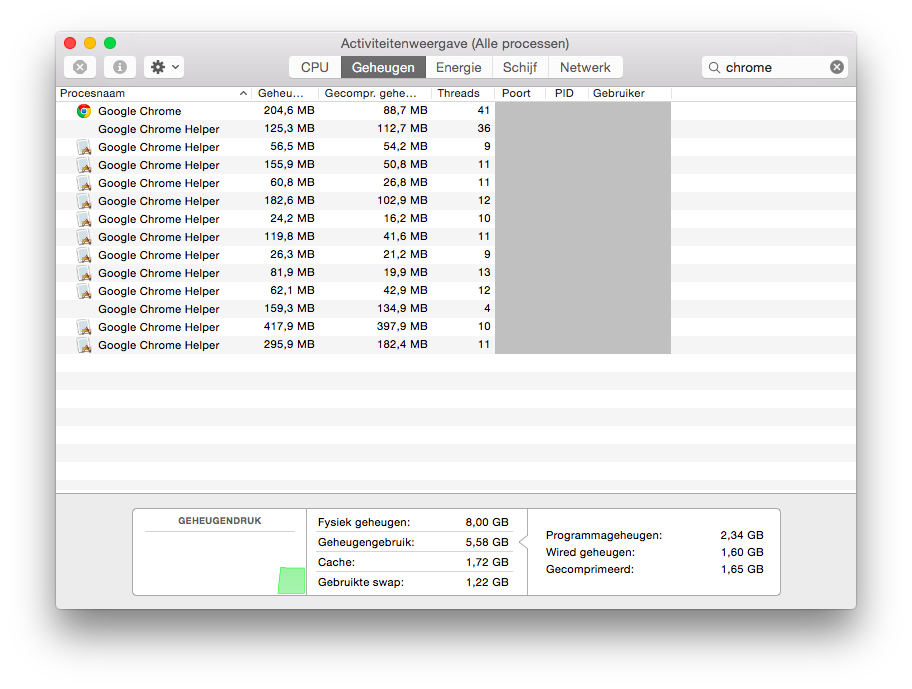Click the Cache 1,72 GB value
The image size is (912, 689).
tap(487, 562)
